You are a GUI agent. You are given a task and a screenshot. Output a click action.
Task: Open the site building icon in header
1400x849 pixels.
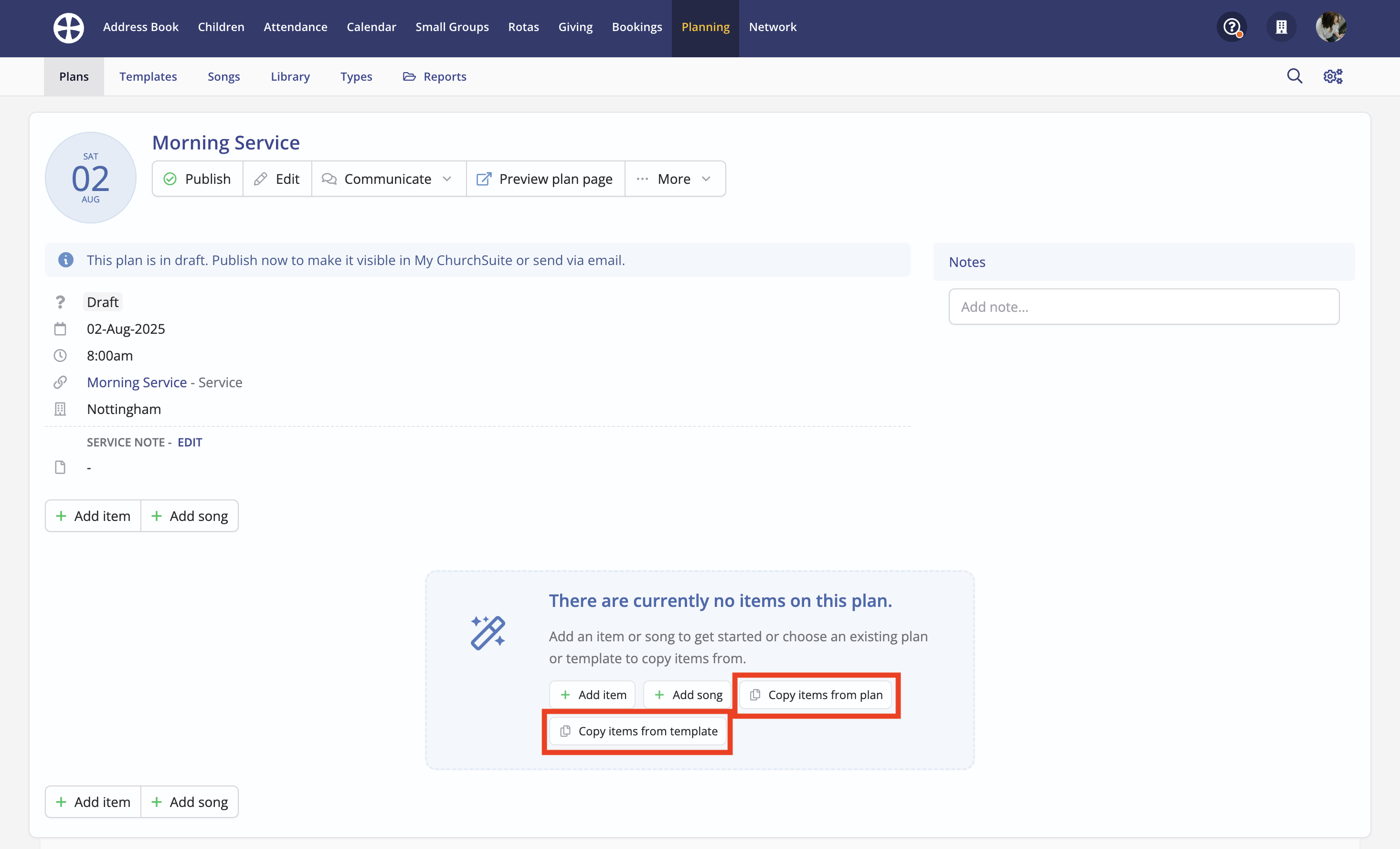coord(1281,27)
